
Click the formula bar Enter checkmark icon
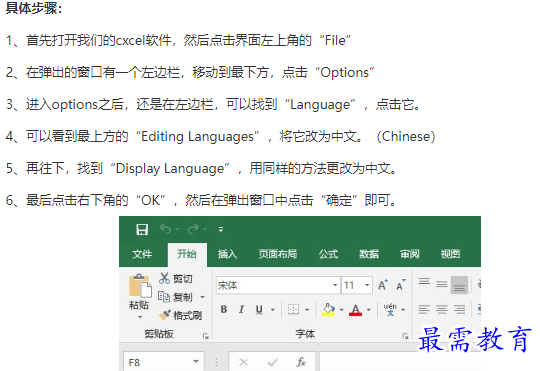[x=272, y=362]
